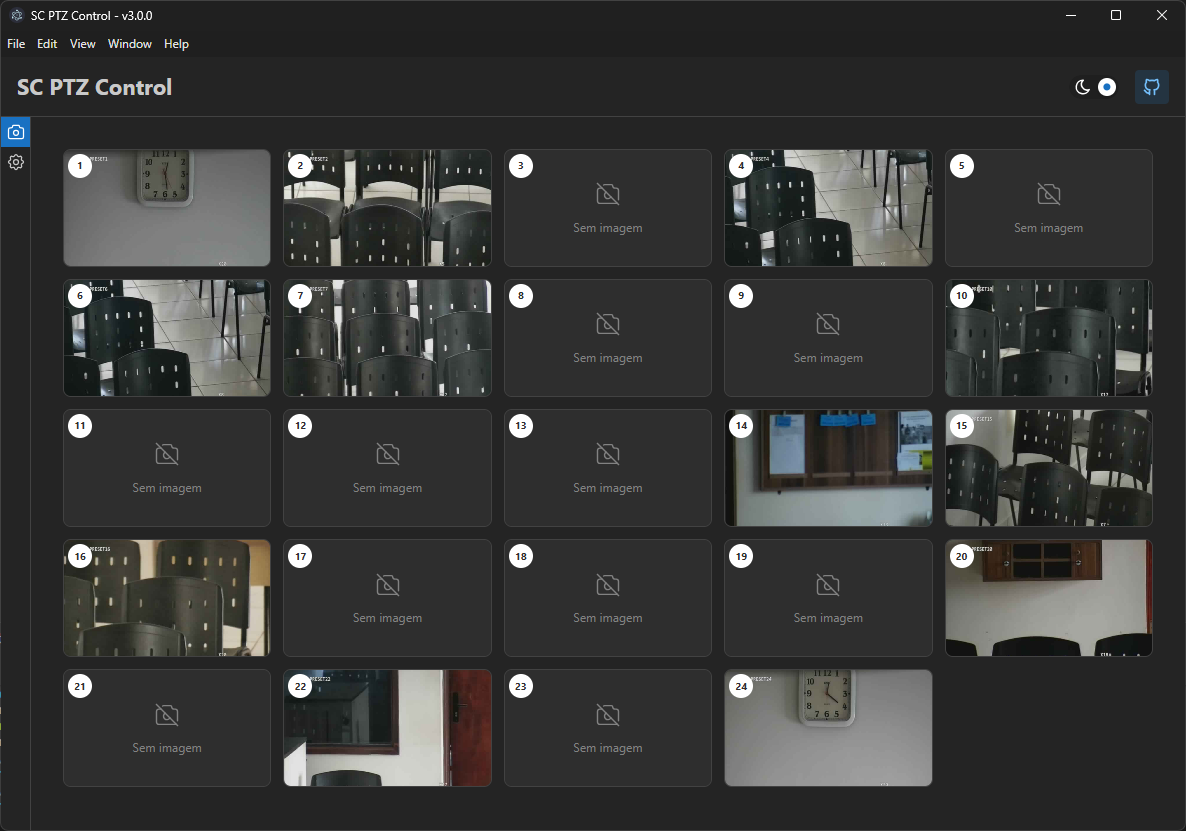Open the View menu

[82, 44]
